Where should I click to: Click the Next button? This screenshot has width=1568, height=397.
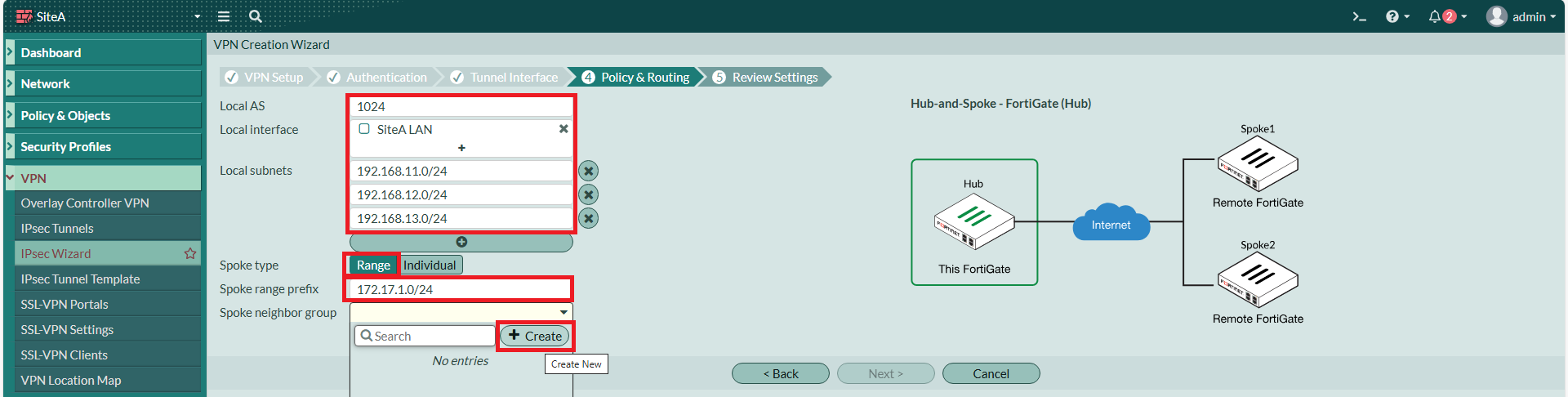pos(886,373)
